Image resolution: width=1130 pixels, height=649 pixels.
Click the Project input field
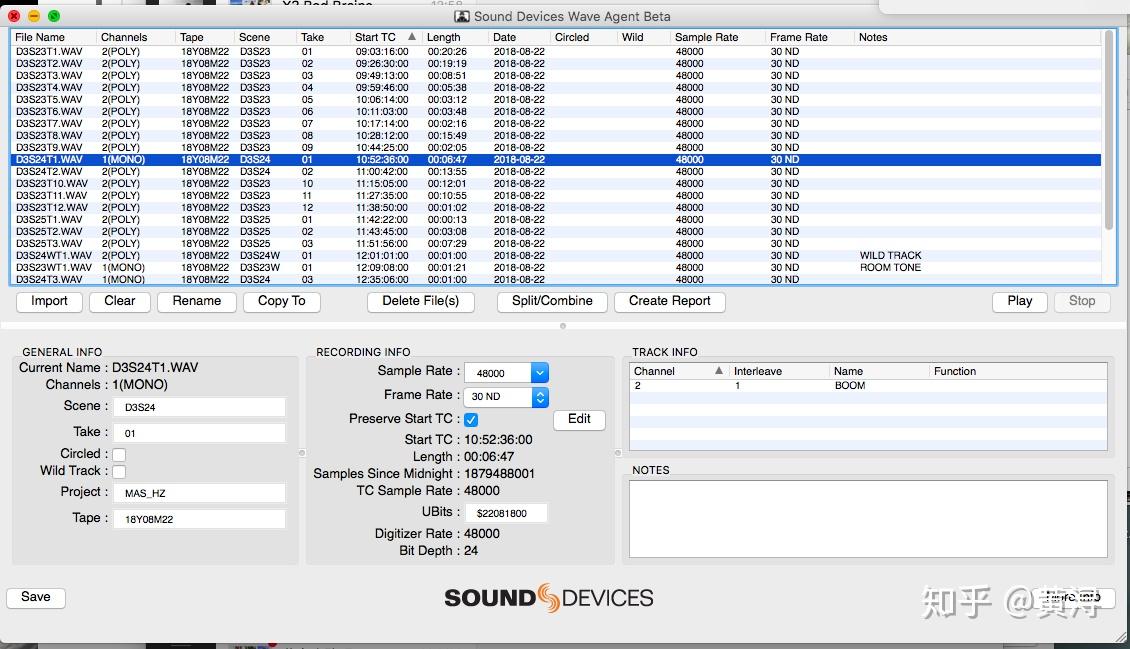tap(199, 493)
